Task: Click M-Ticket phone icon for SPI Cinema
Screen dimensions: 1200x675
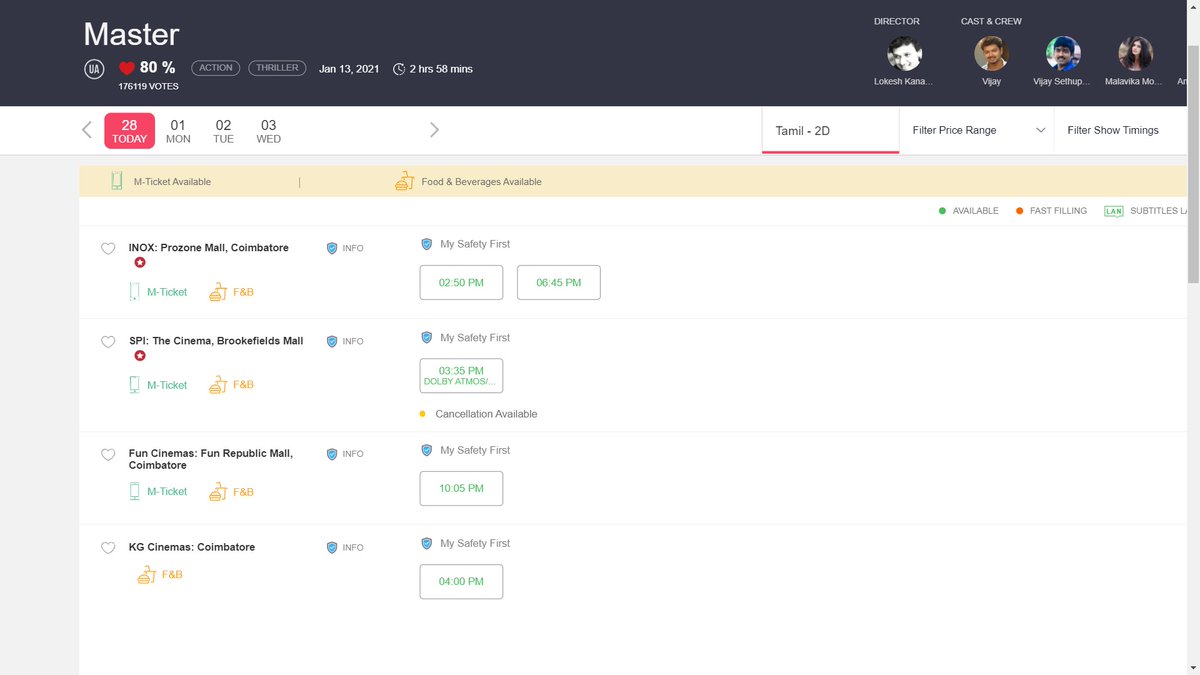Action: click(134, 385)
